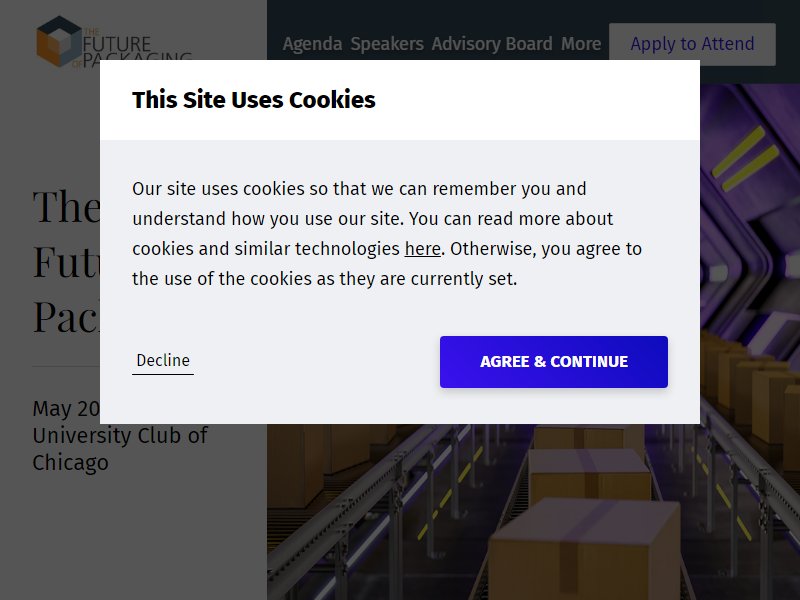Follow the 'here' cookies policy link
This screenshot has height=600, width=800.
click(422, 249)
